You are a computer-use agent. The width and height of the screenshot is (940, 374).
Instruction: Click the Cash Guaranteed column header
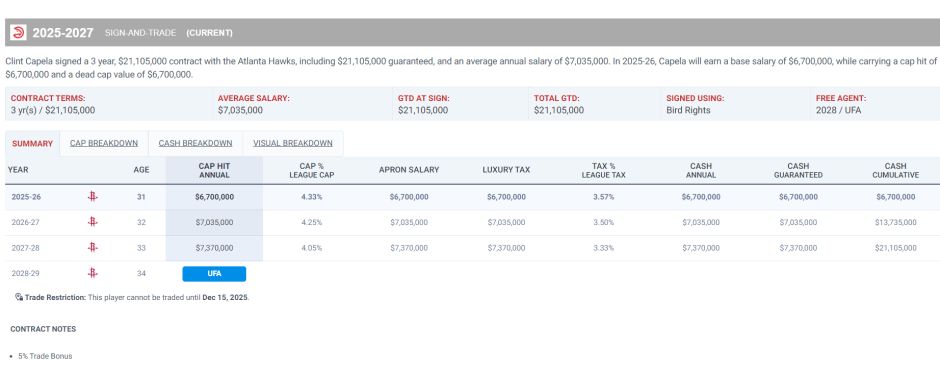click(x=798, y=170)
